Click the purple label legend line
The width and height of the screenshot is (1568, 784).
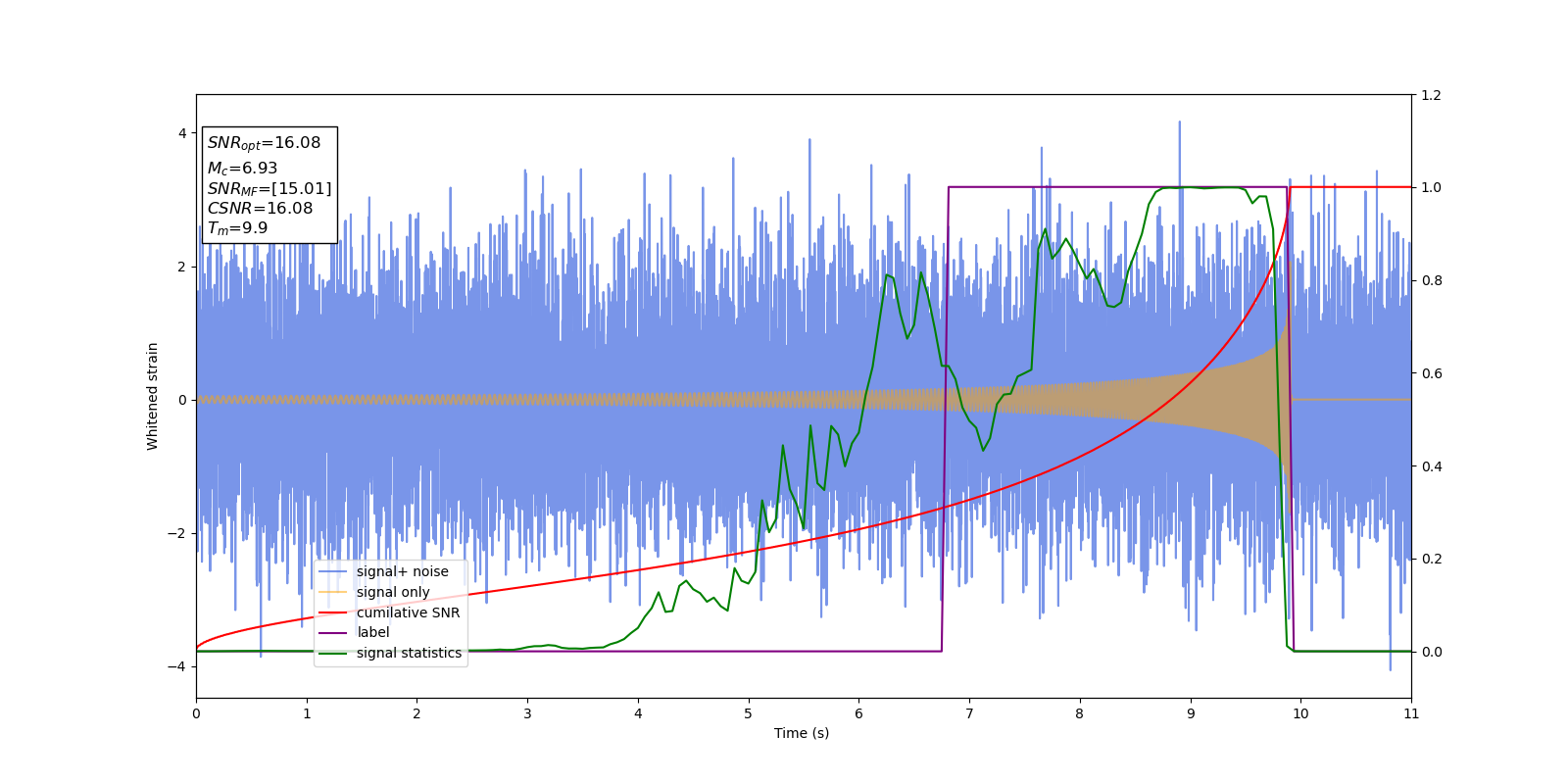(x=333, y=632)
